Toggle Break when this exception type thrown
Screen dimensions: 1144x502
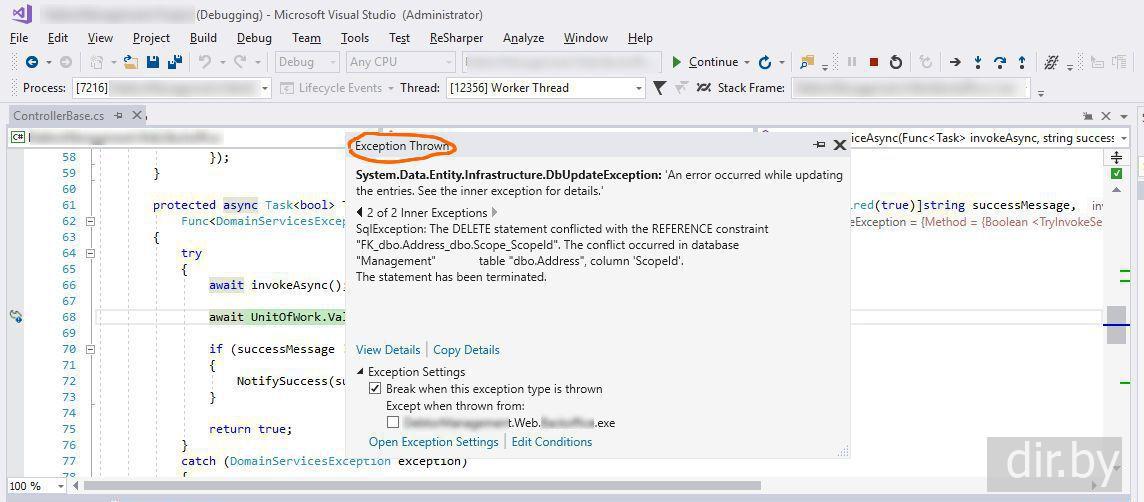coord(374,389)
